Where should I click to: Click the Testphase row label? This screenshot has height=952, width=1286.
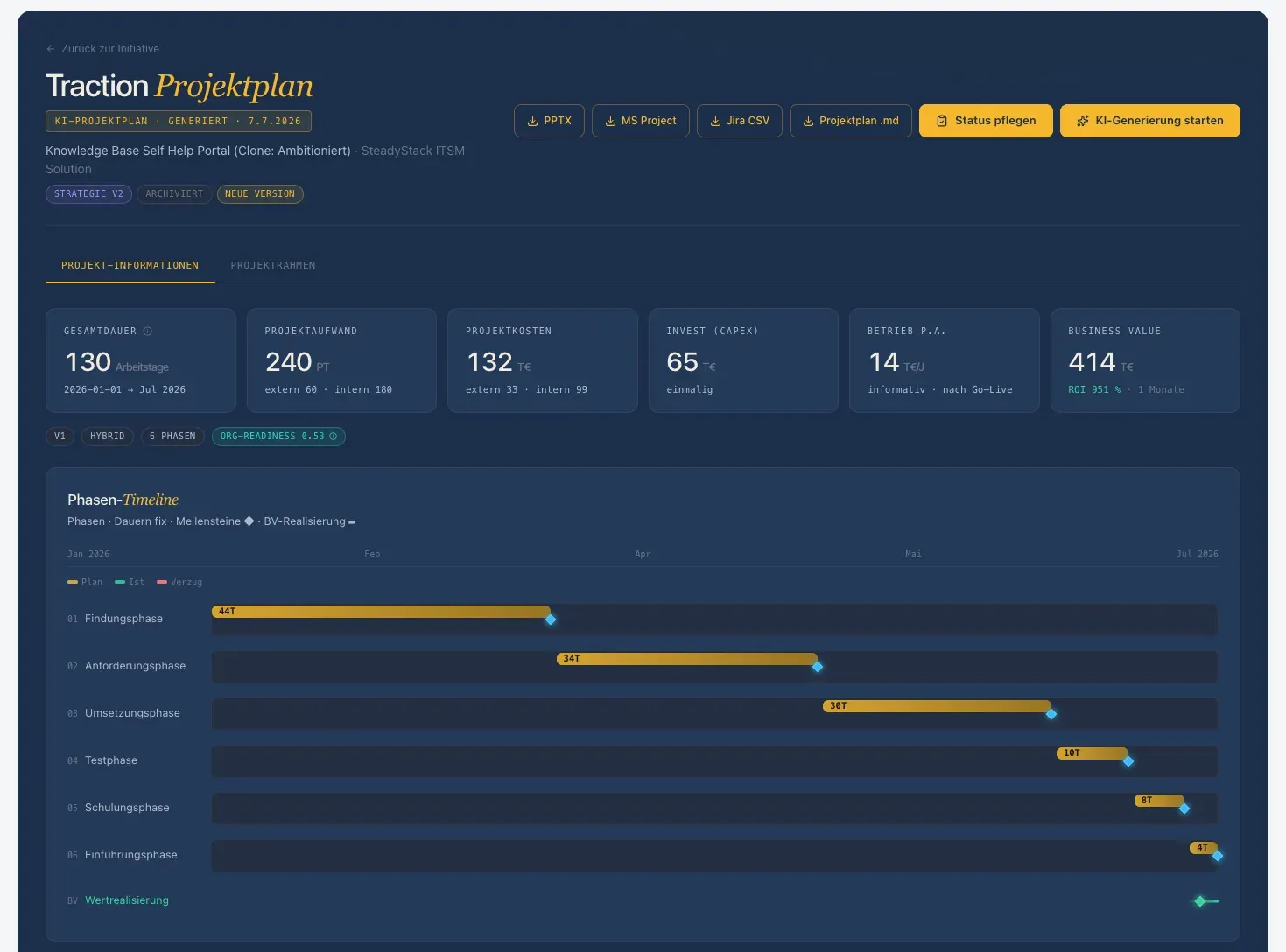tap(111, 760)
